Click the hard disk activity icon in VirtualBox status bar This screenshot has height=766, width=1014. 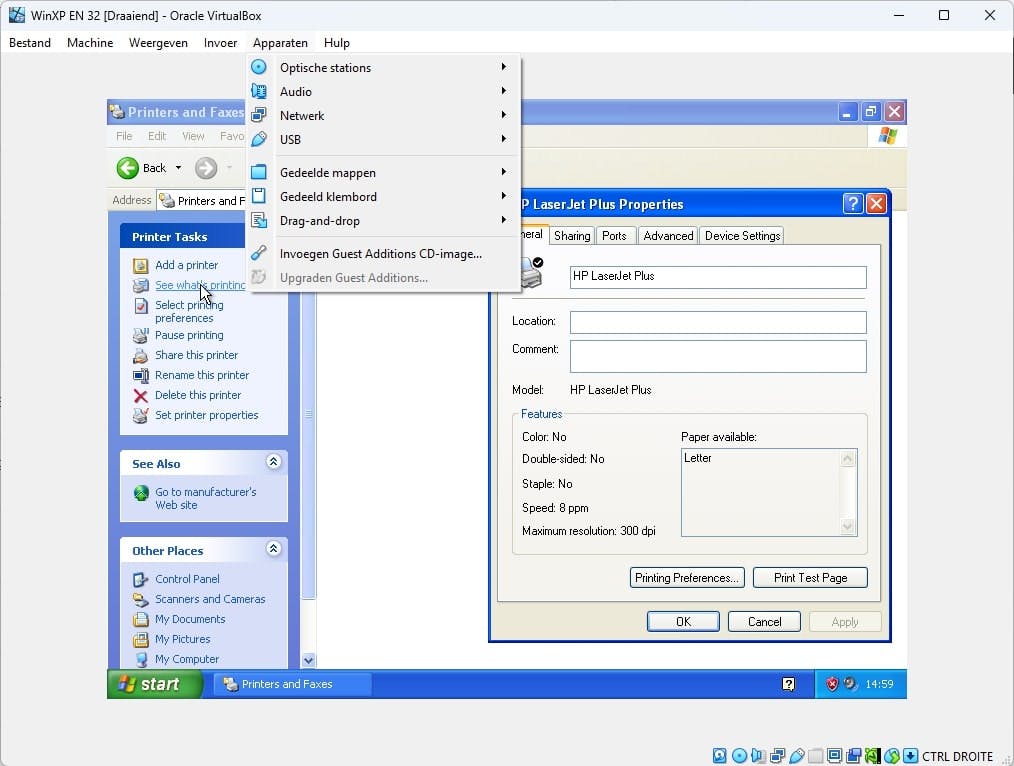coord(720,756)
